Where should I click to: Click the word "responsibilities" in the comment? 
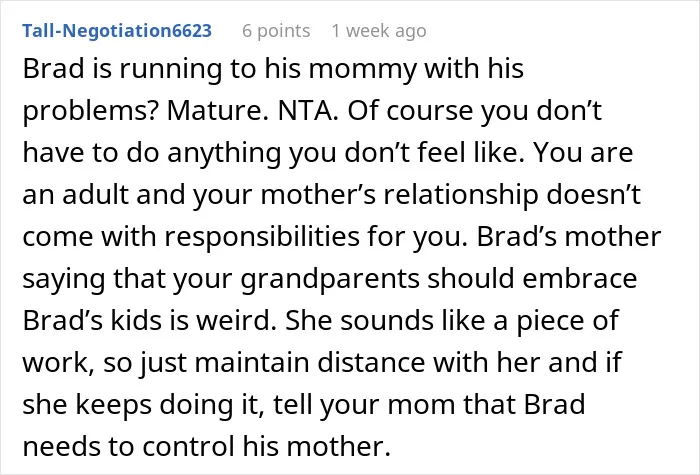point(262,237)
